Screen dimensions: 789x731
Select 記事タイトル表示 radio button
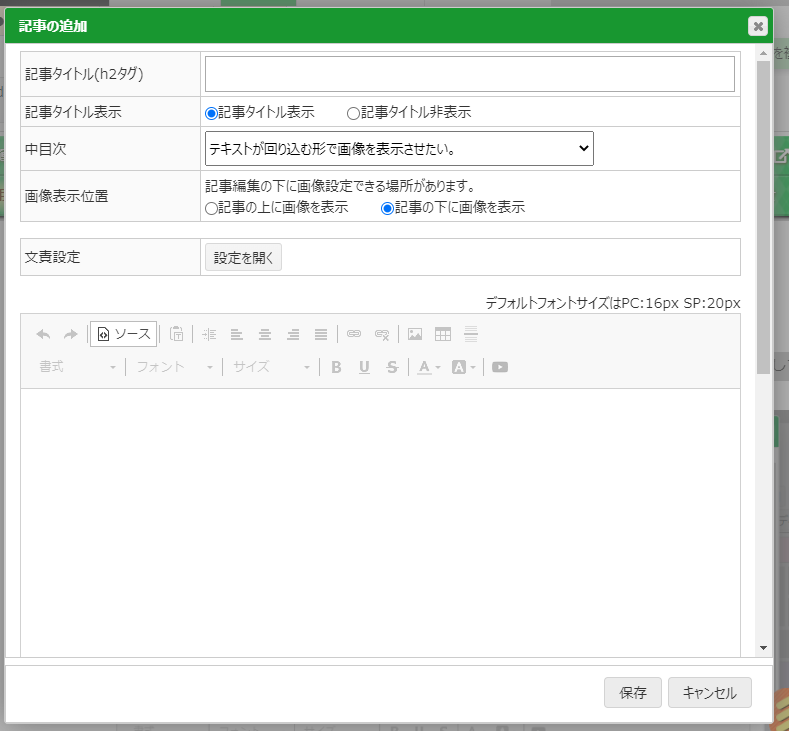[211, 113]
